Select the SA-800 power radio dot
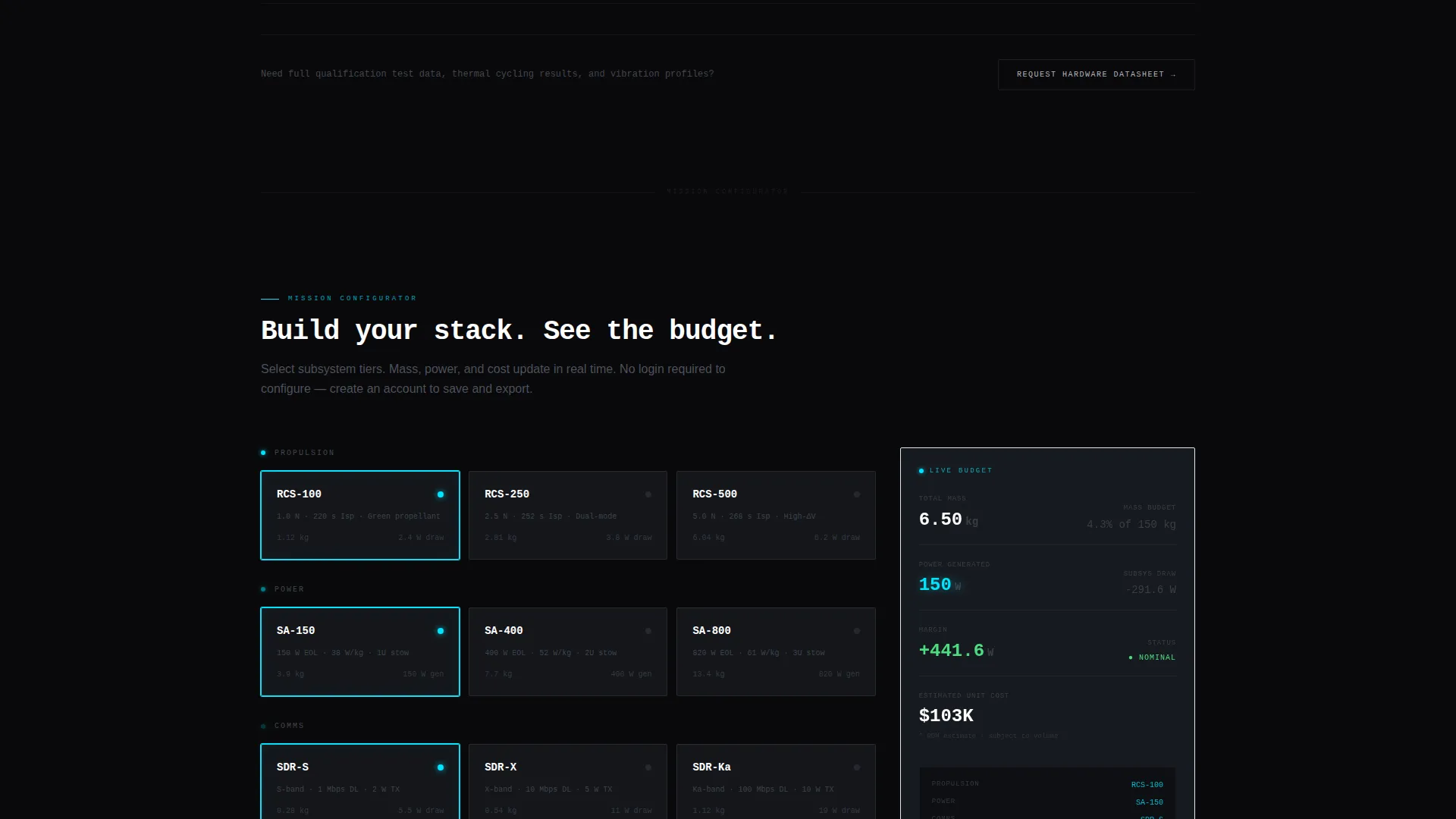The width and height of the screenshot is (1456, 819). [857, 631]
